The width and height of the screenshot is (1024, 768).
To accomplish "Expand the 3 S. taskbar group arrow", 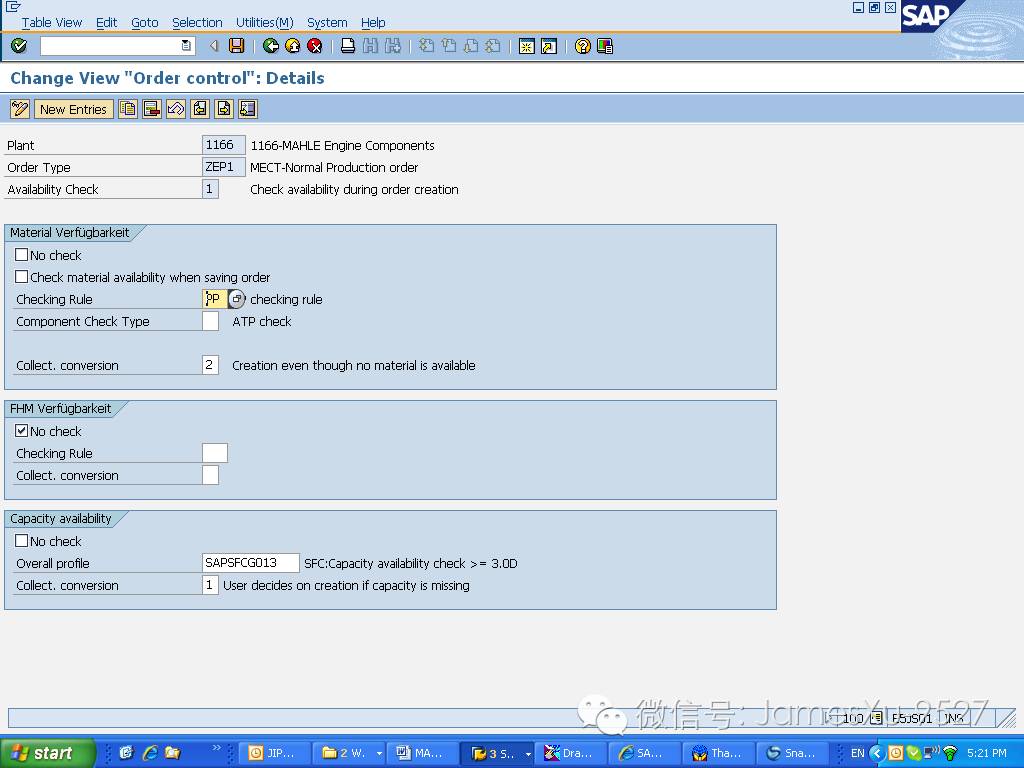I will tap(528, 753).
